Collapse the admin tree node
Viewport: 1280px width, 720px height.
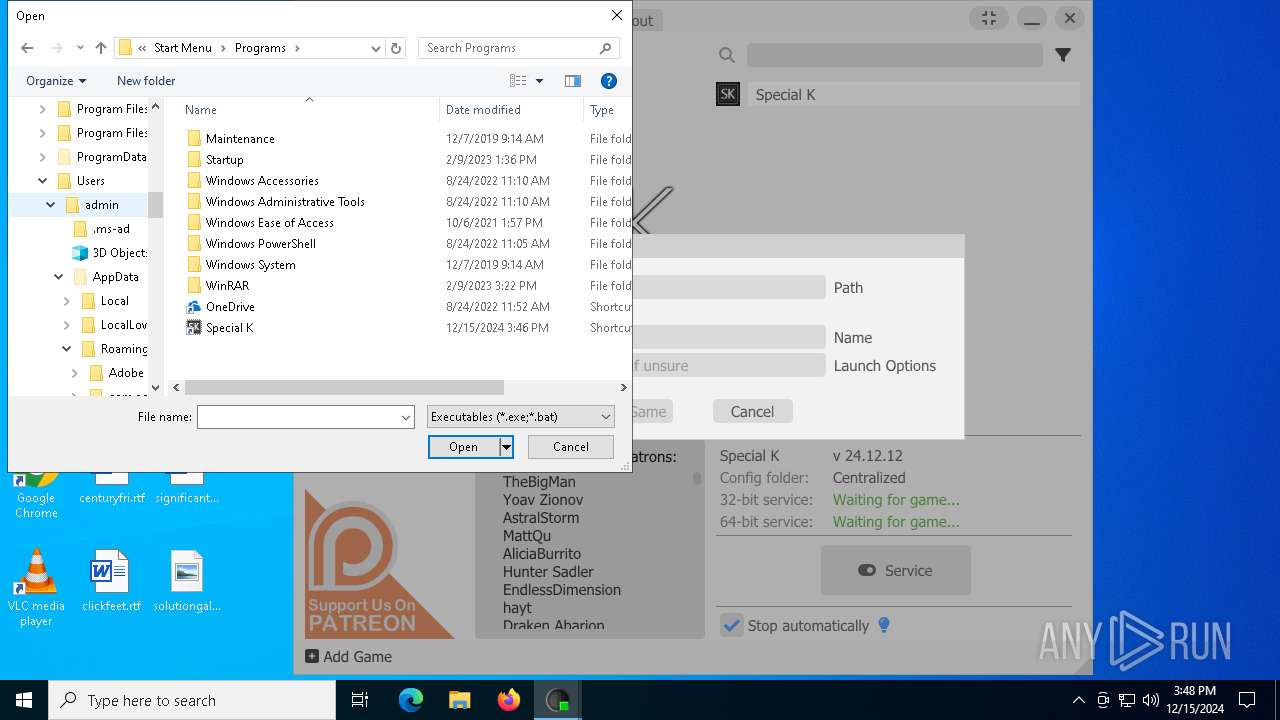click(x=50, y=205)
